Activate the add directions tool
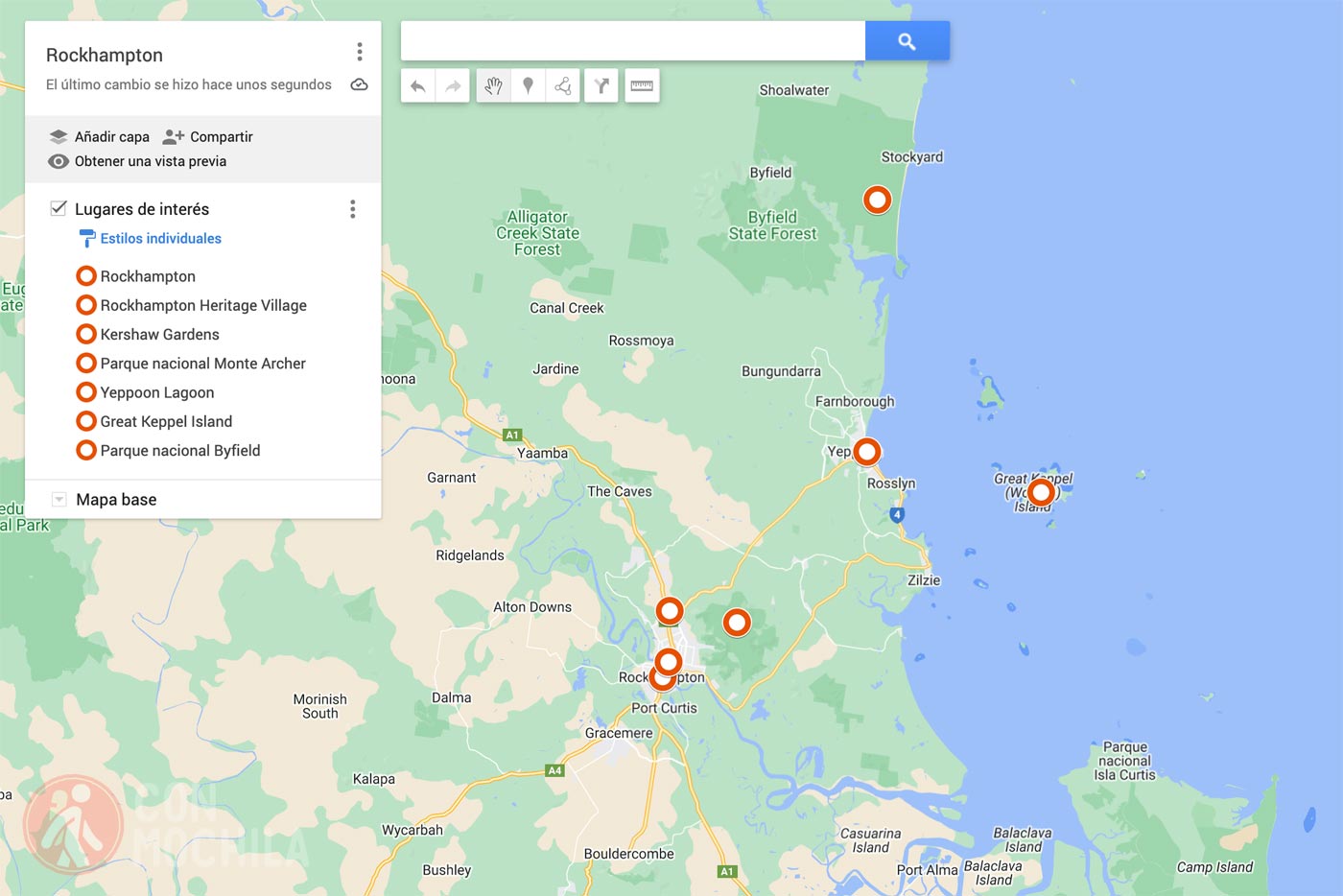The width and height of the screenshot is (1343, 896). (x=601, y=85)
